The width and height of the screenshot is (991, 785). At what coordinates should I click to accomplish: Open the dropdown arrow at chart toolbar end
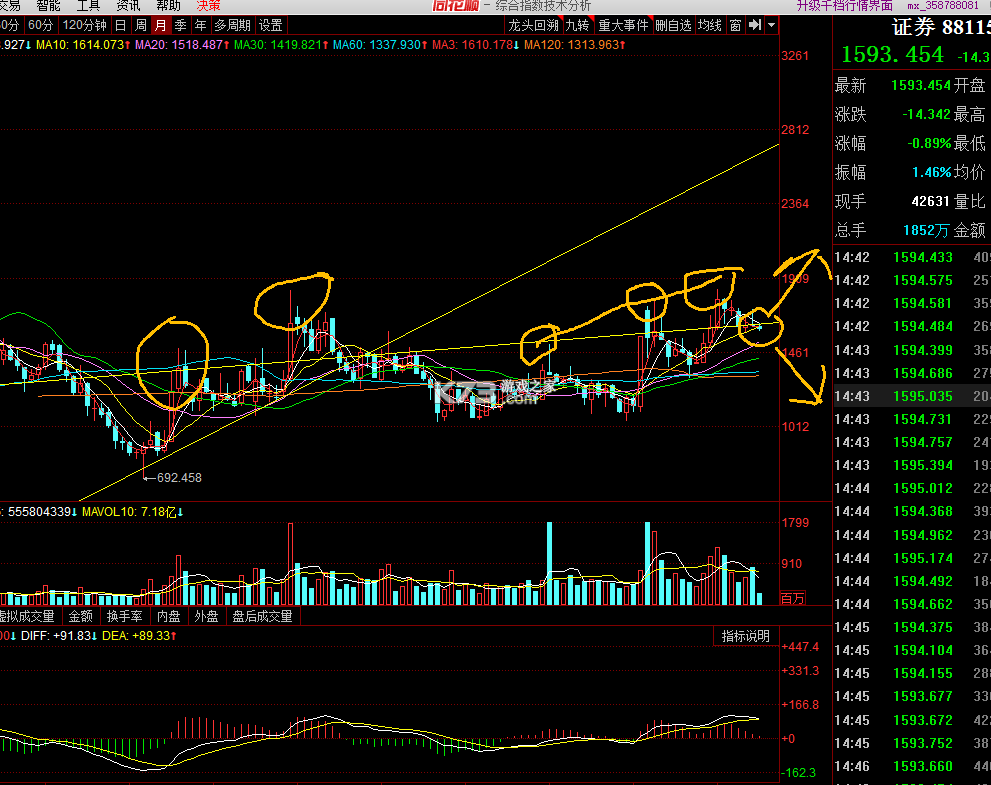point(771,25)
